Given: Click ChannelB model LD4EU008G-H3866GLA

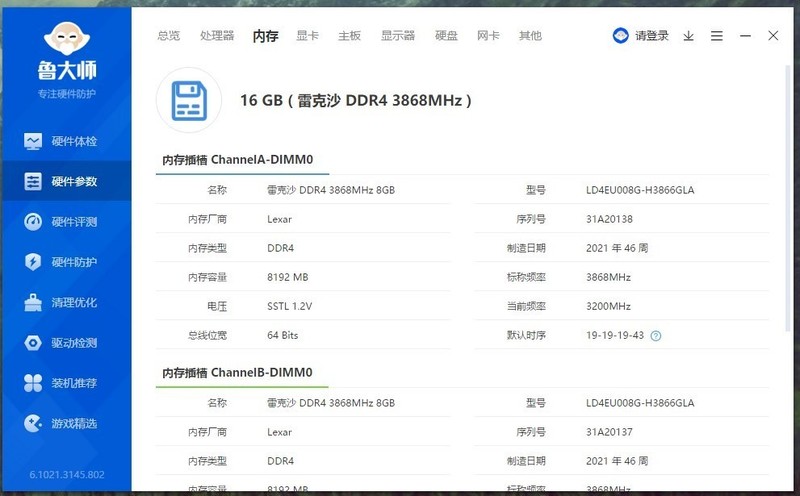Looking at the screenshot, I should [x=640, y=403].
